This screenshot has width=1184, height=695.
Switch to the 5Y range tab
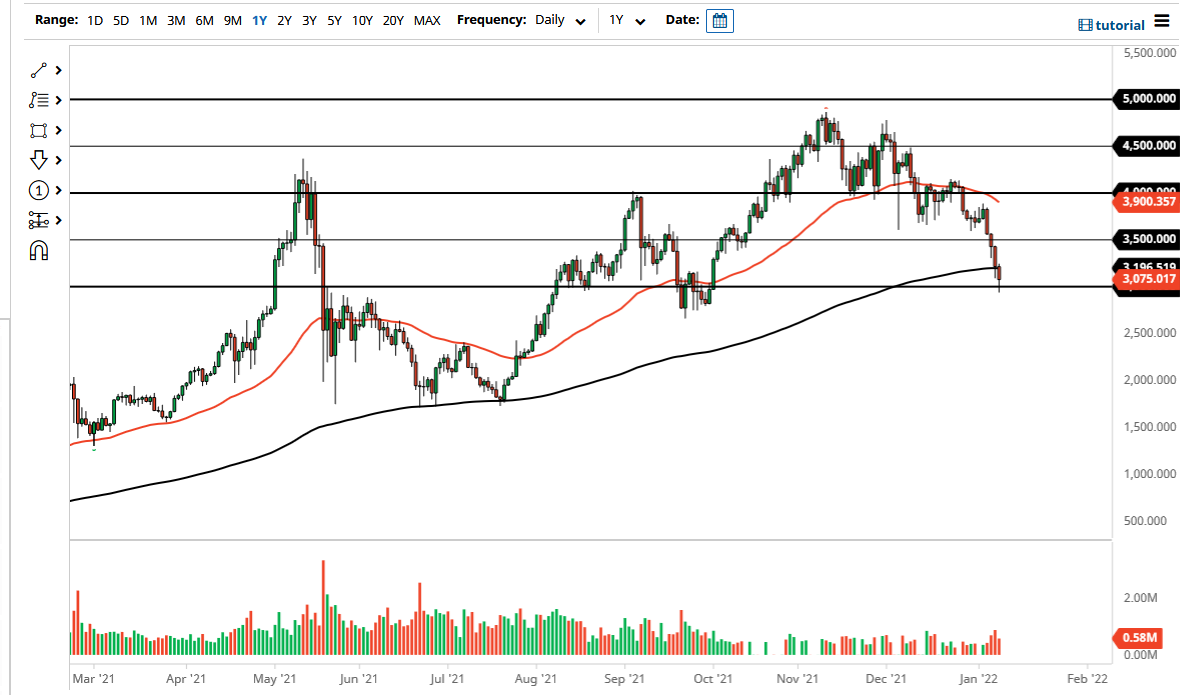(x=334, y=20)
